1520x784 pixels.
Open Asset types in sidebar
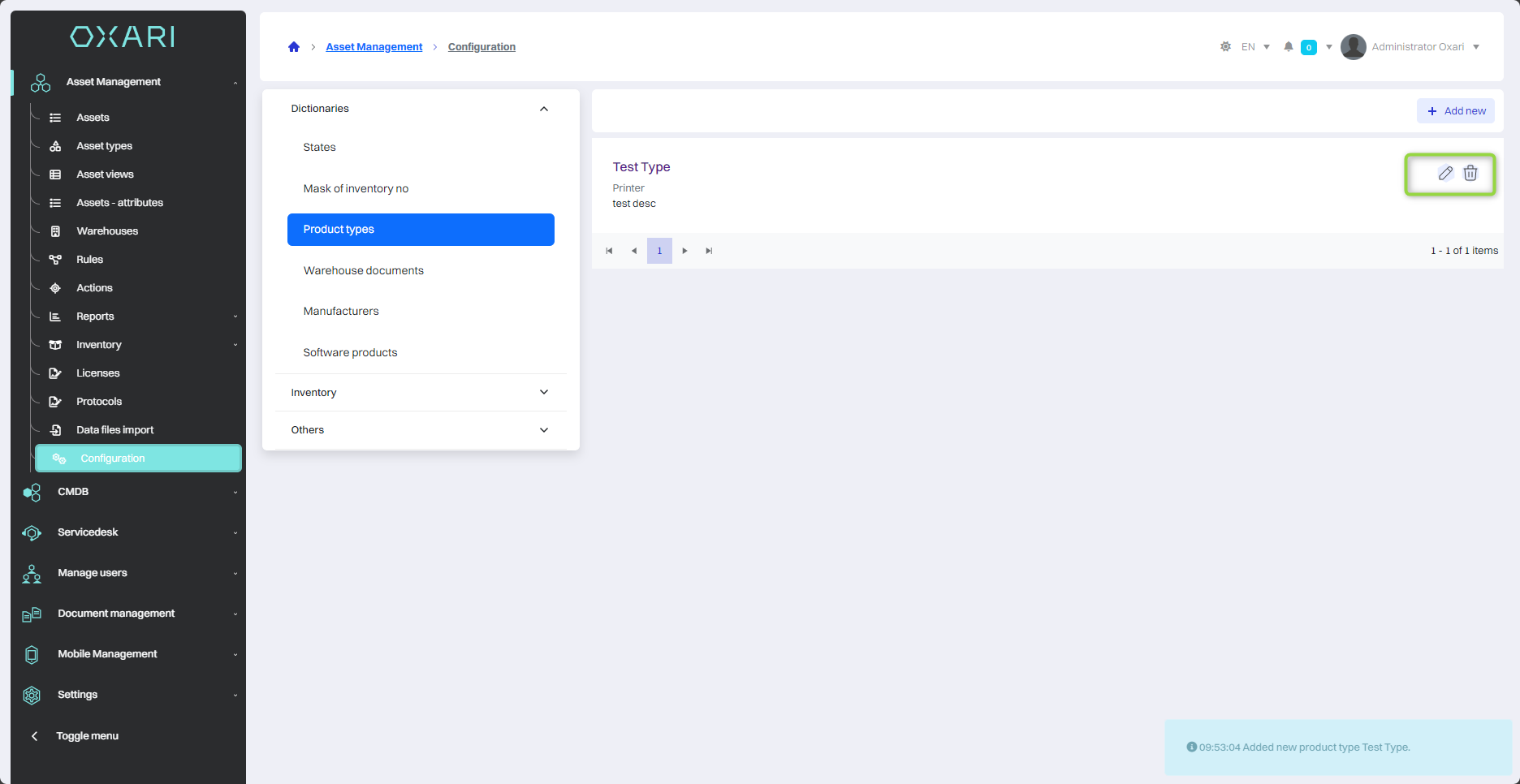pos(104,146)
